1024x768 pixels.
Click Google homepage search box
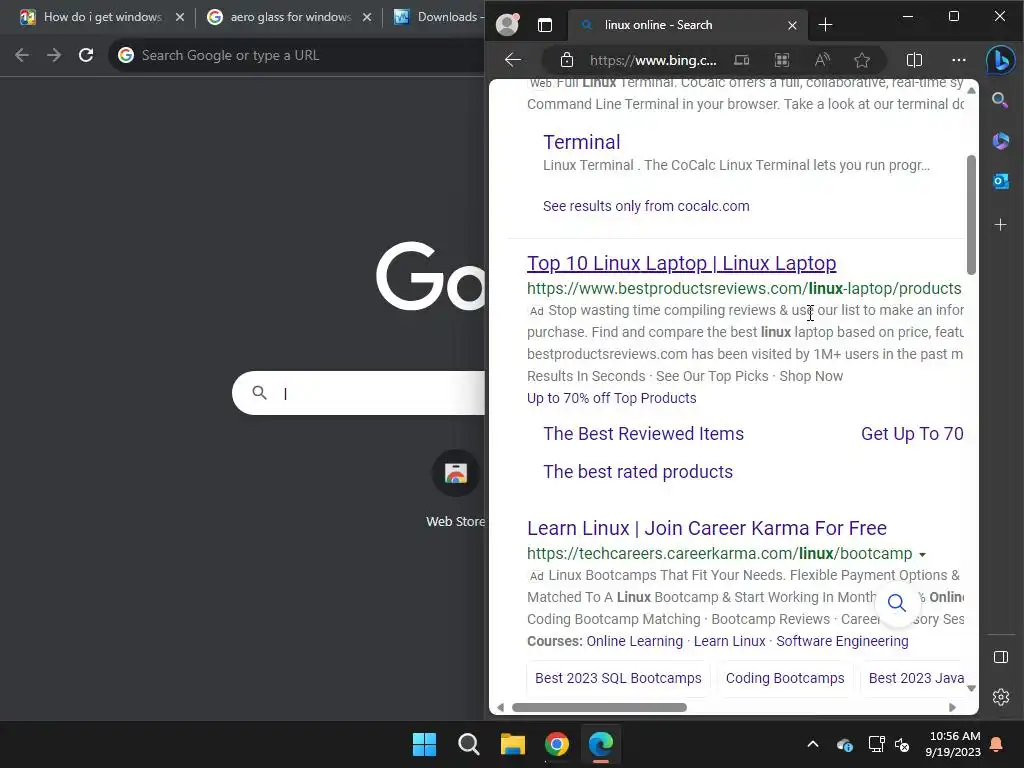click(x=359, y=393)
